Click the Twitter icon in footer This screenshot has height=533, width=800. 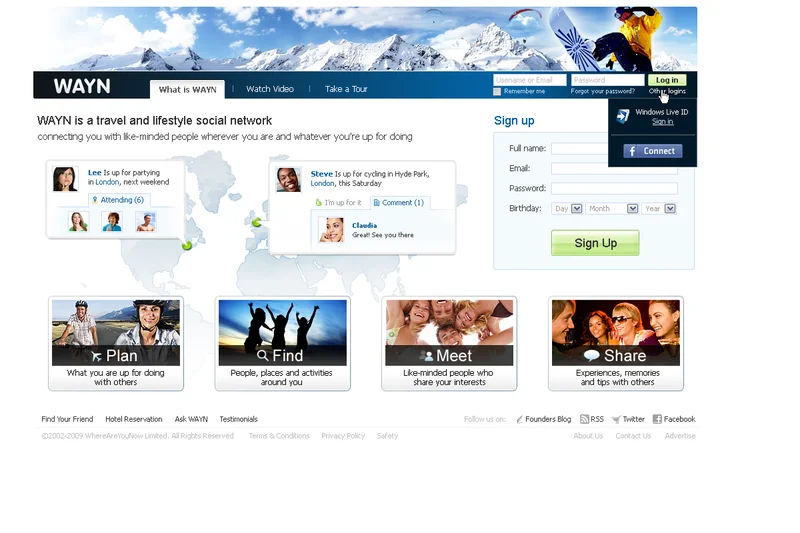[x=616, y=420]
